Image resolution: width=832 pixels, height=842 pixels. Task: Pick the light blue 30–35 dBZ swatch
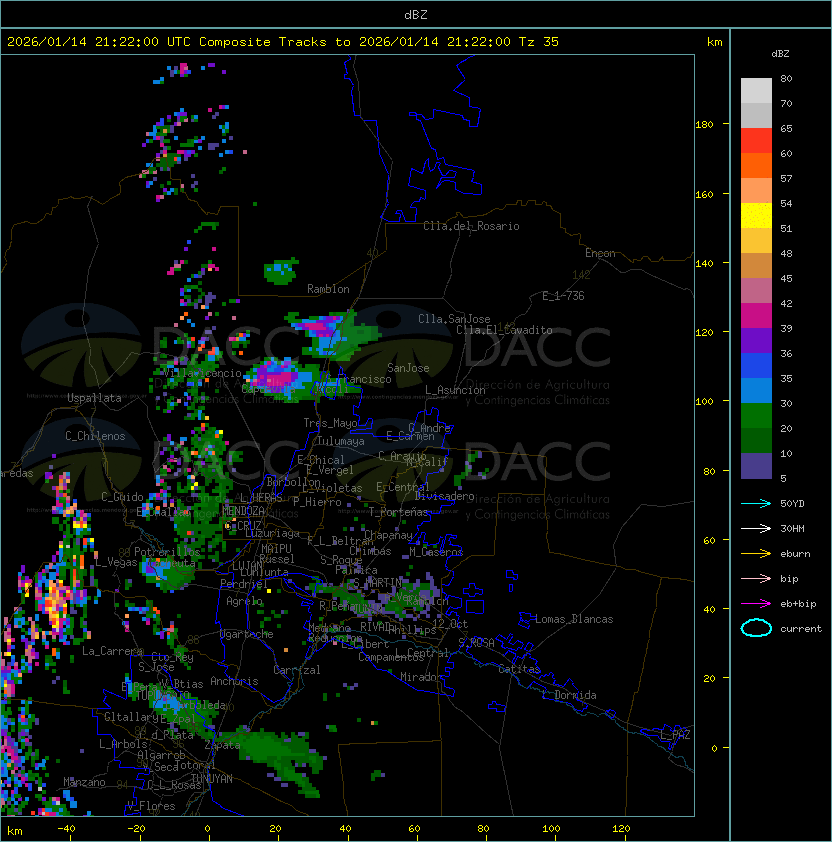[x=756, y=390]
